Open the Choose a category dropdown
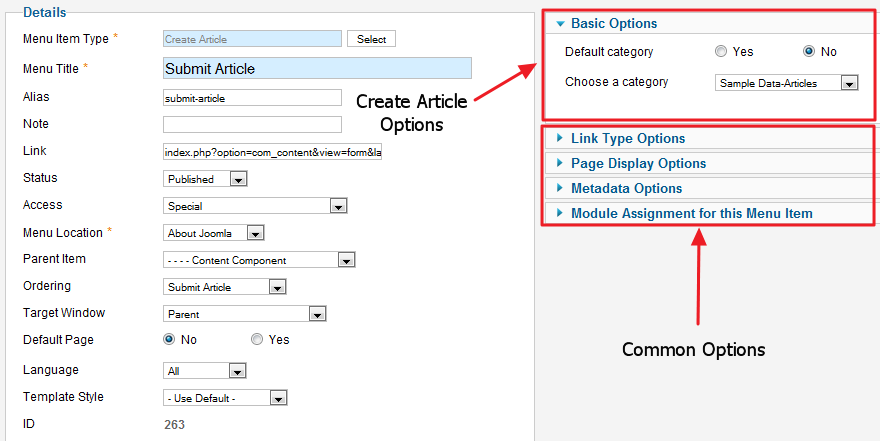 [x=787, y=83]
